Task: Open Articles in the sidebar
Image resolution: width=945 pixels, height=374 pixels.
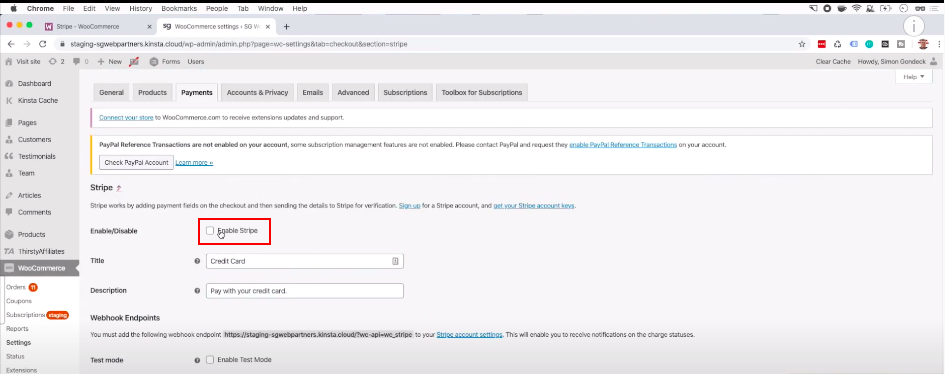Action: click(x=29, y=195)
